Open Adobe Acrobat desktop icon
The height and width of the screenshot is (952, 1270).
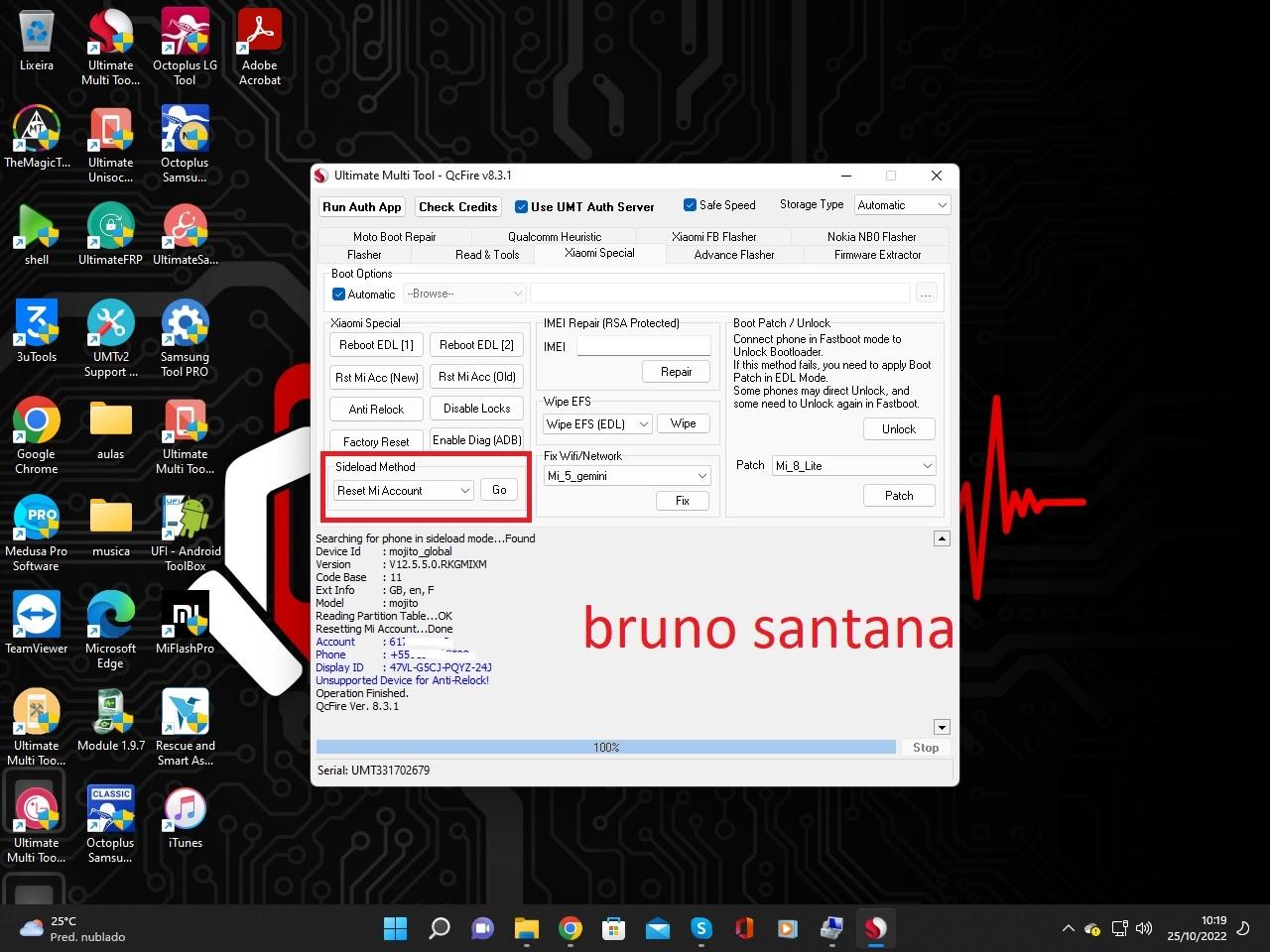[259, 47]
